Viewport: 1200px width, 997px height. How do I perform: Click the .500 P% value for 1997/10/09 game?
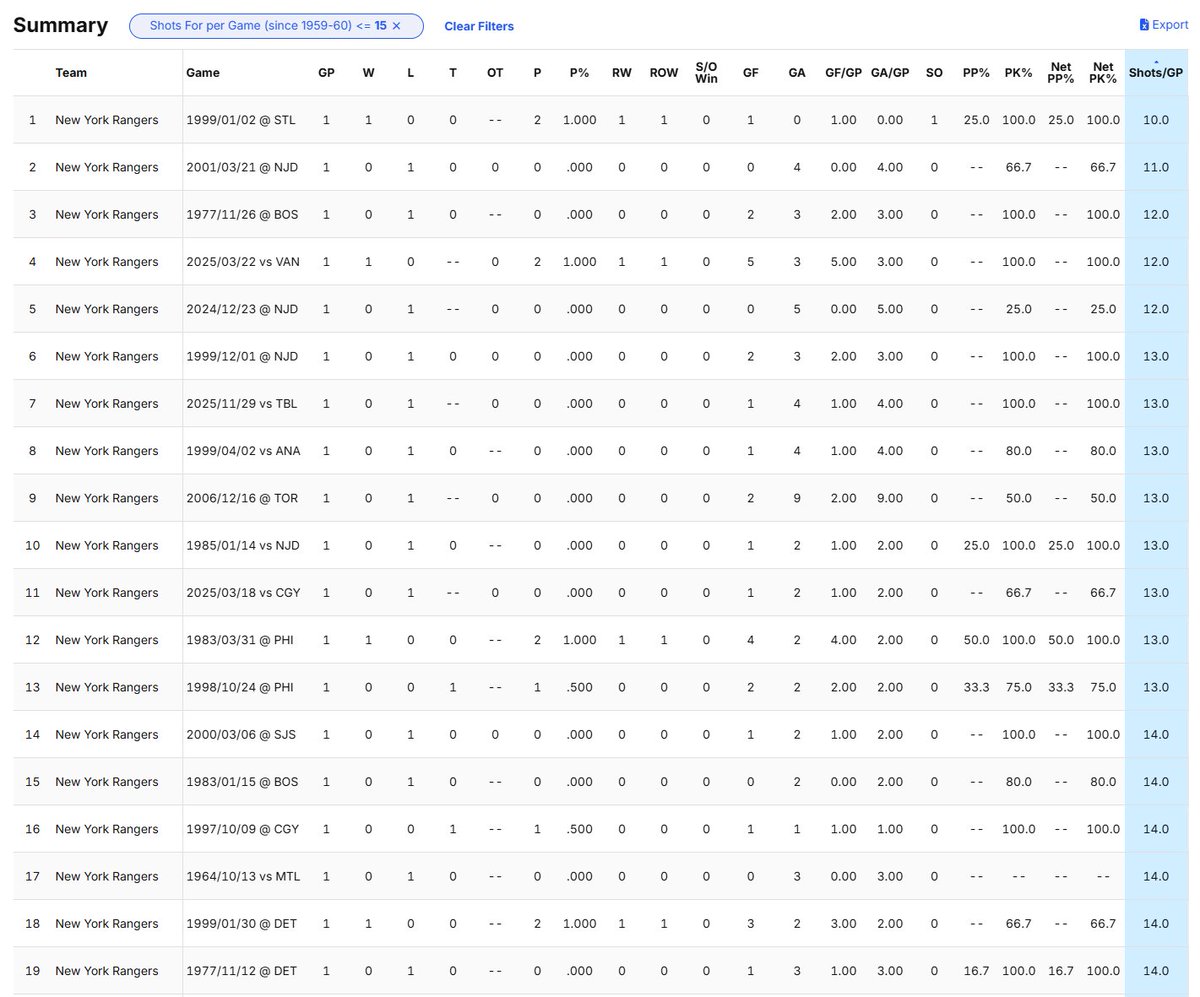click(579, 829)
